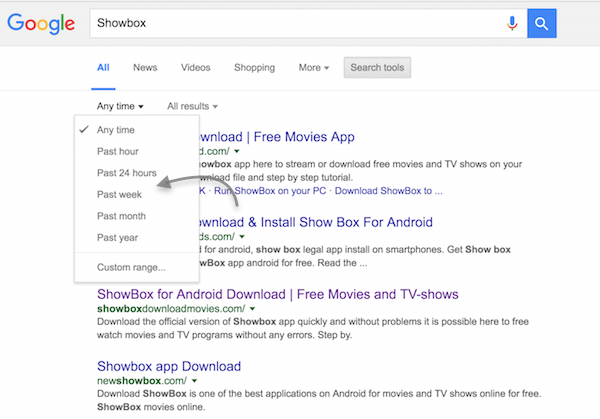The image size is (600, 419).
Task: Switch to the News tab
Action: tap(145, 67)
